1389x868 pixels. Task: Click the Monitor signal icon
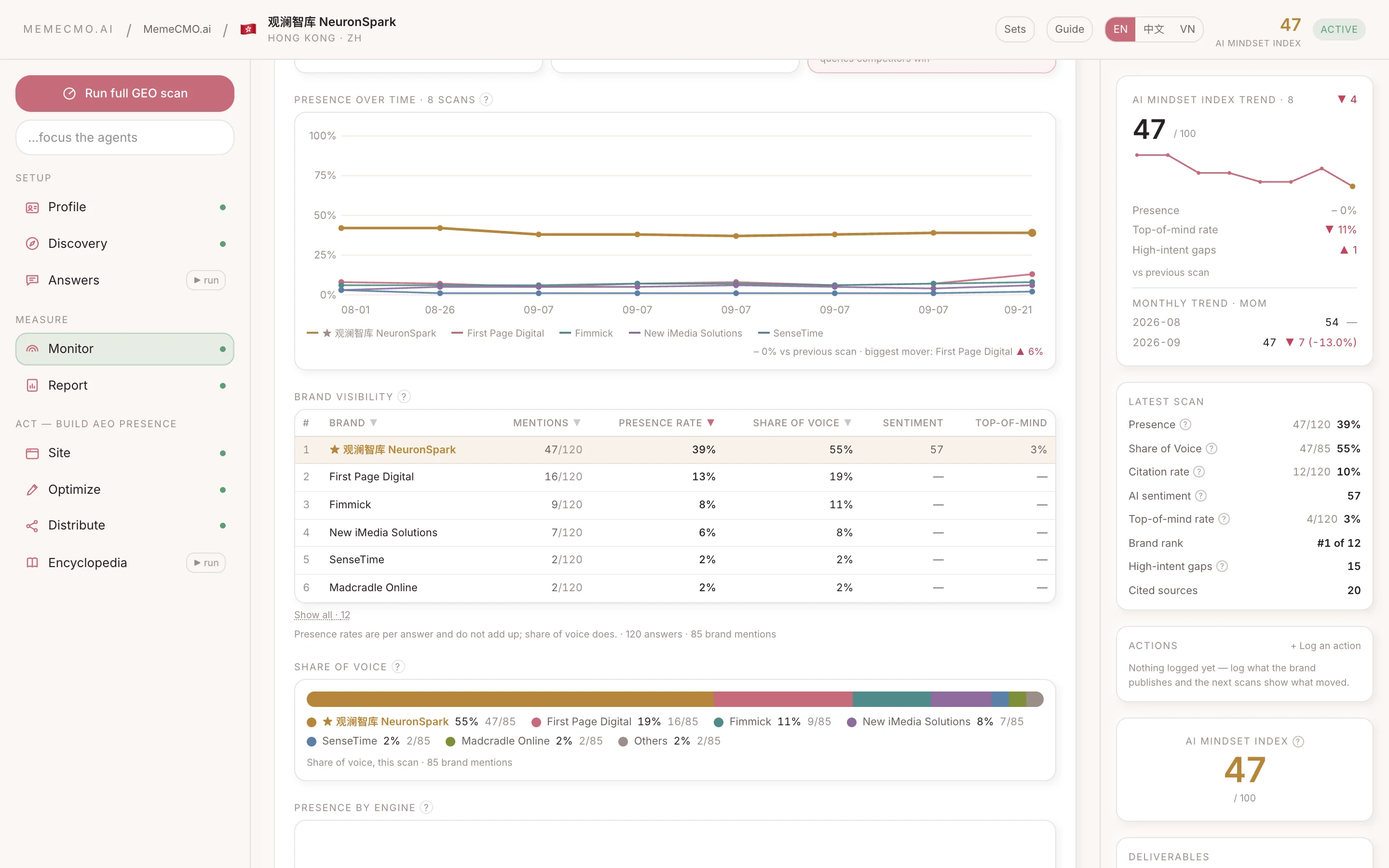32,349
